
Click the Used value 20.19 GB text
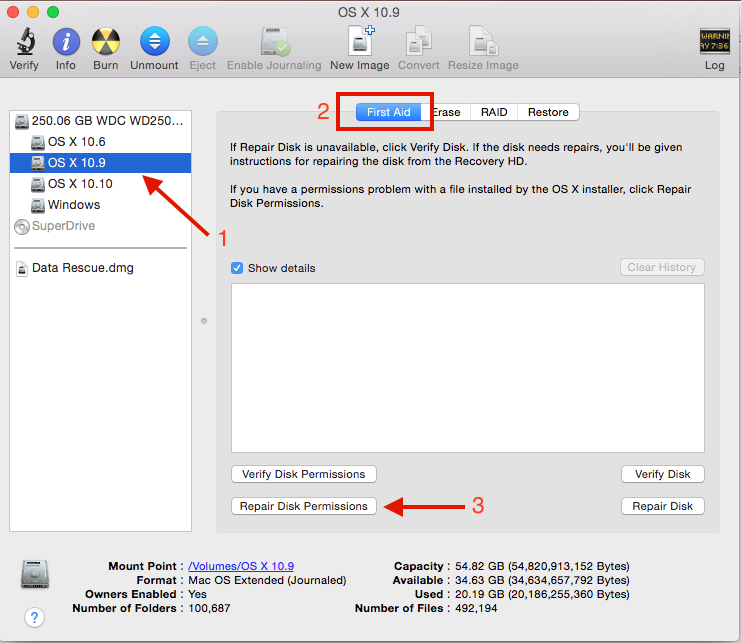pos(542,594)
